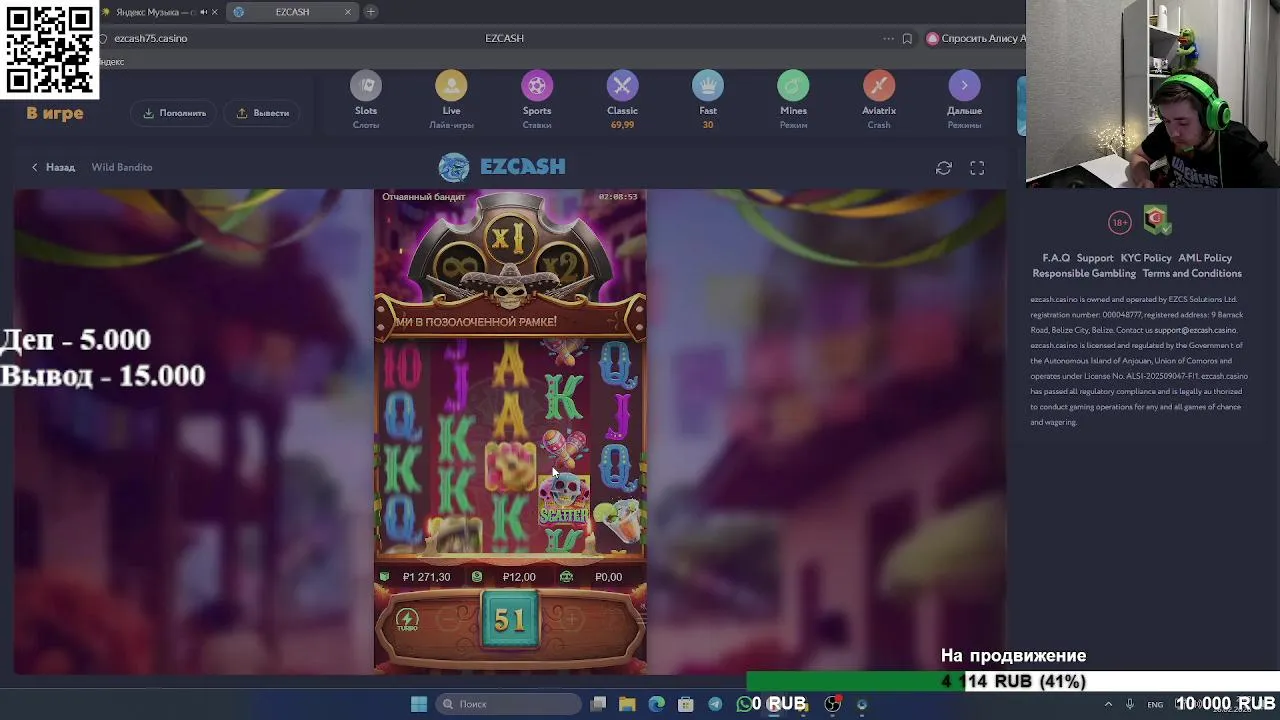Show more categories via Дальше icon

point(964,86)
